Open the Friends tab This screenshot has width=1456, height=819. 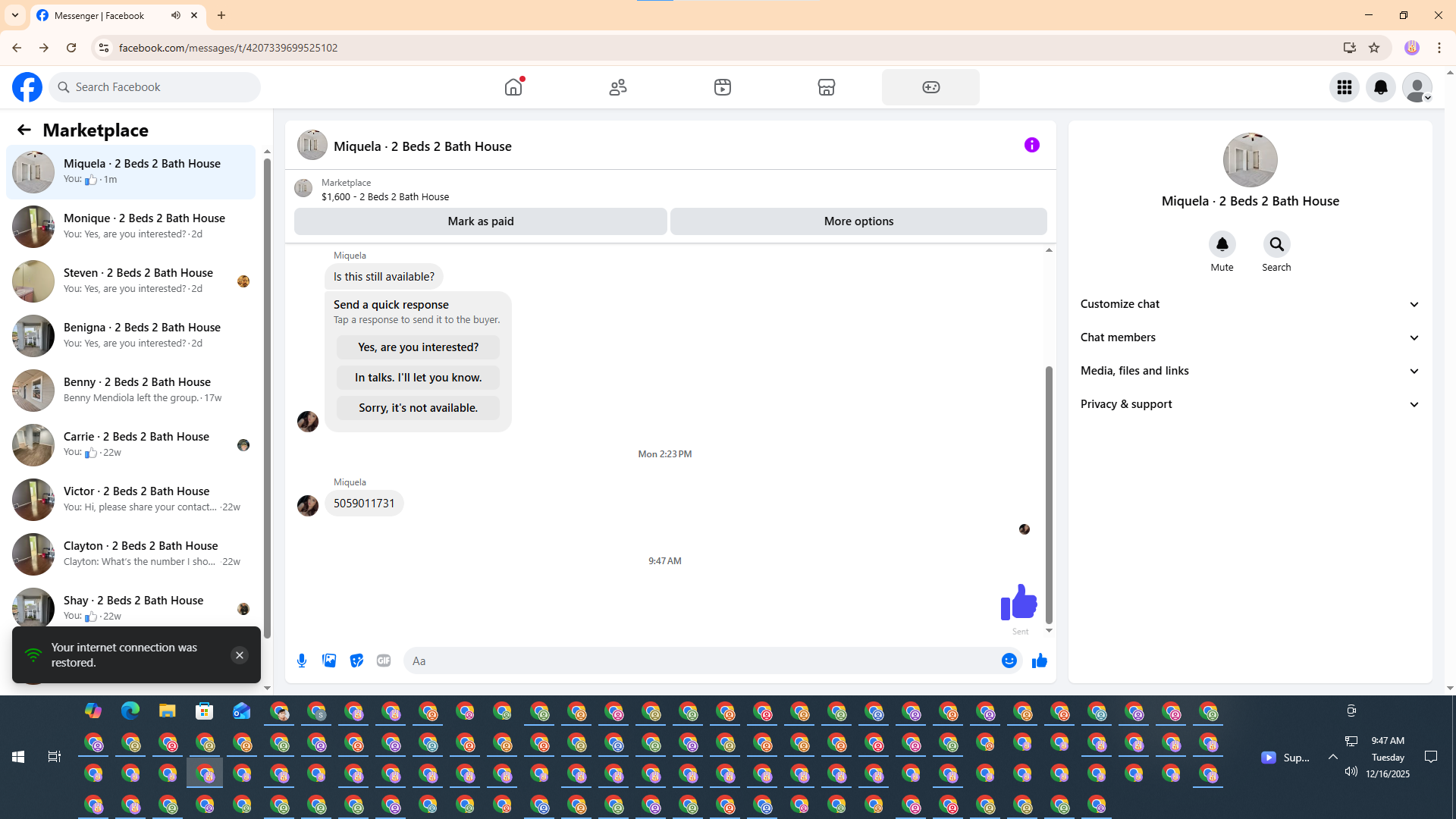[618, 87]
